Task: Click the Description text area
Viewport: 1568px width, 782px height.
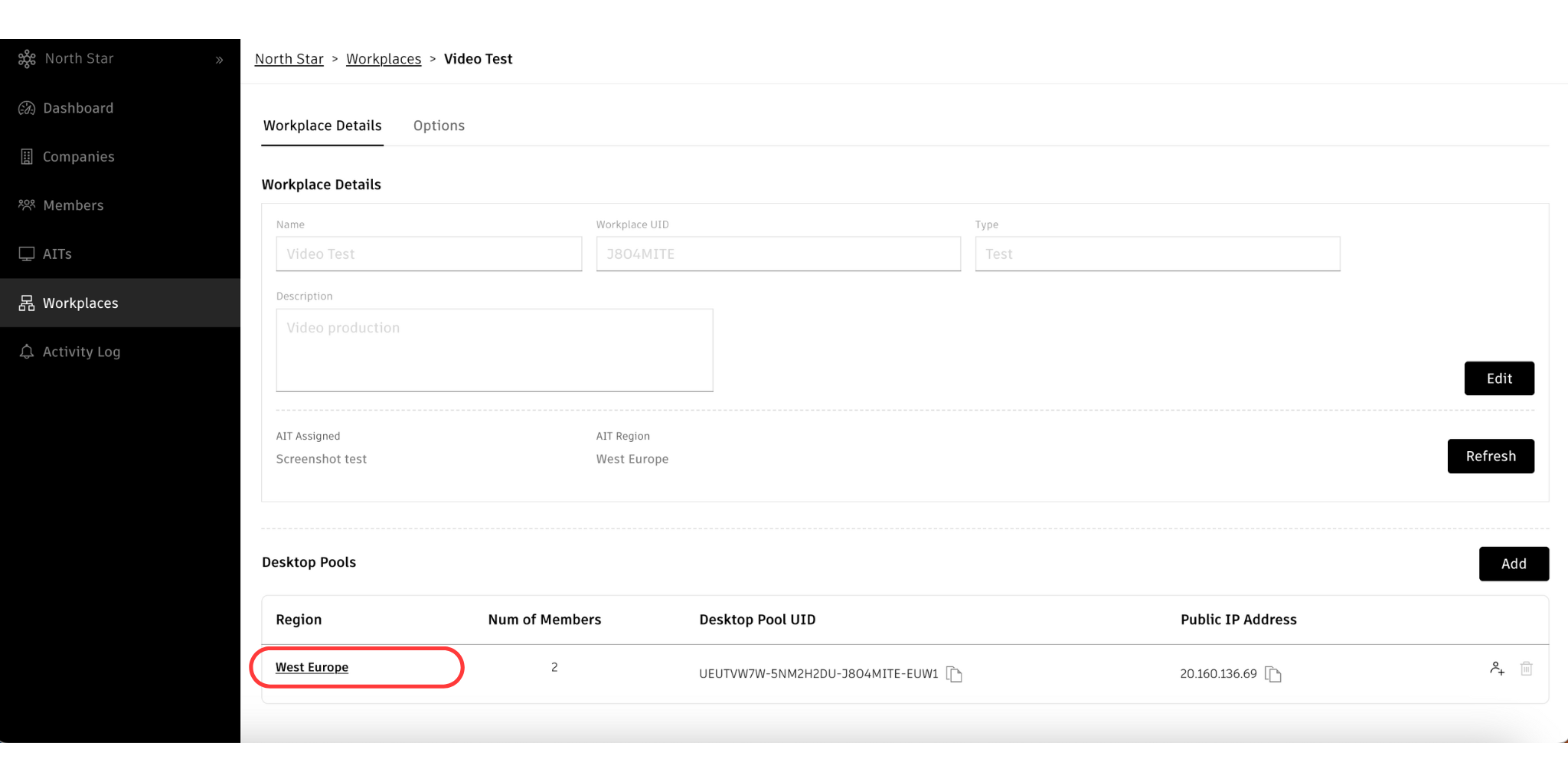Action: tap(494, 350)
